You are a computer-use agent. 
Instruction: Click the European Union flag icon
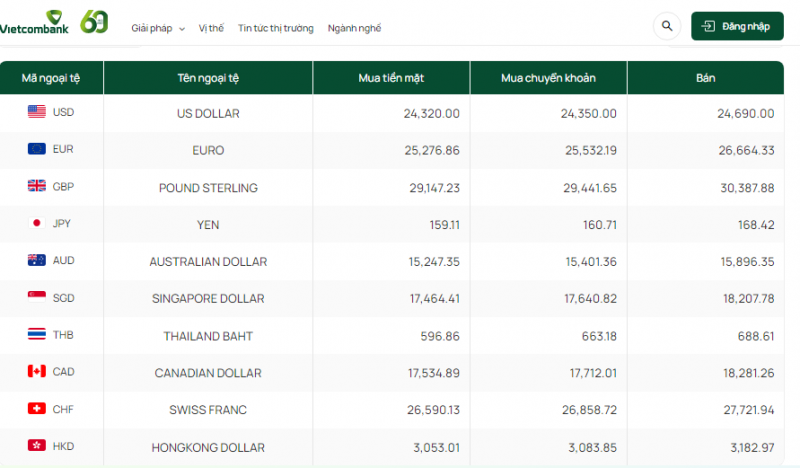(x=37, y=149)
